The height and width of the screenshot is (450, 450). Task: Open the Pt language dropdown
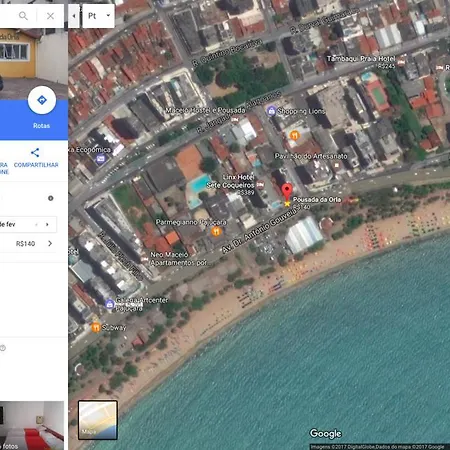click(x=98, y=16)
